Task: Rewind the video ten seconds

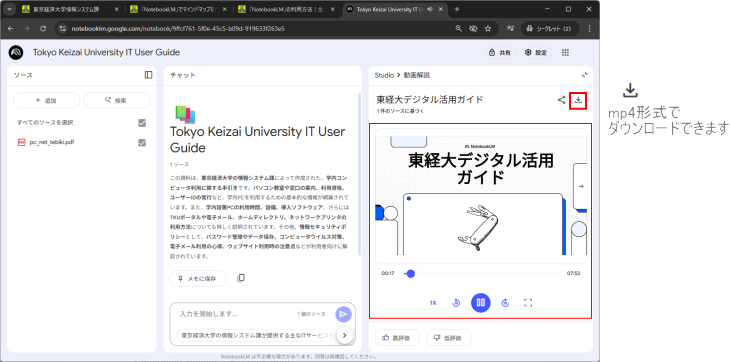Action: point(456,303)
